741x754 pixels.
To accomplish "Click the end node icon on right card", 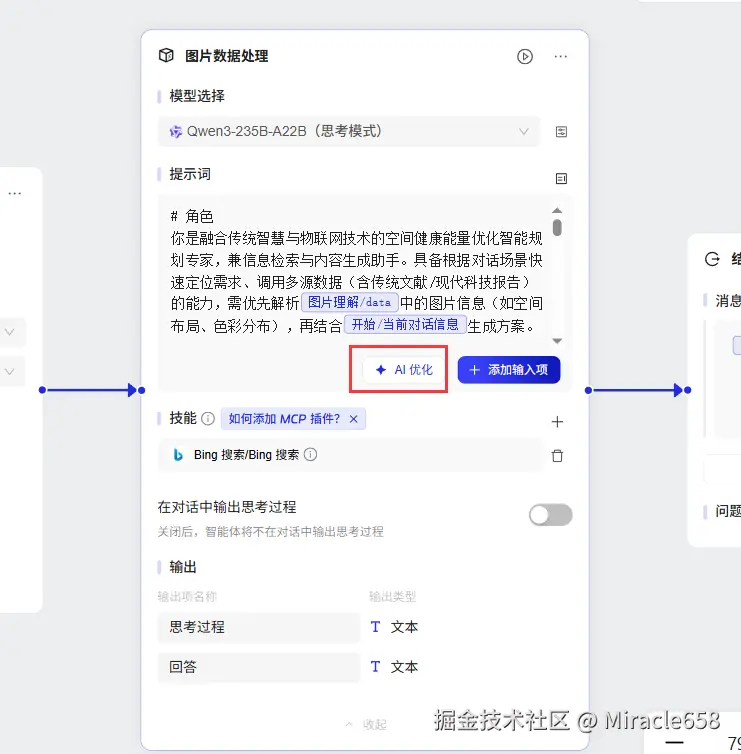I will click(712, 259).
